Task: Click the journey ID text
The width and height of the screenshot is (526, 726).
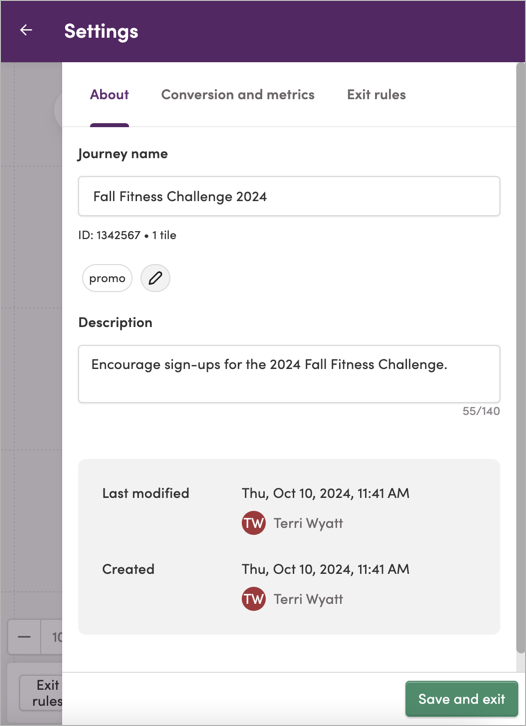Action: click(109, 235)
